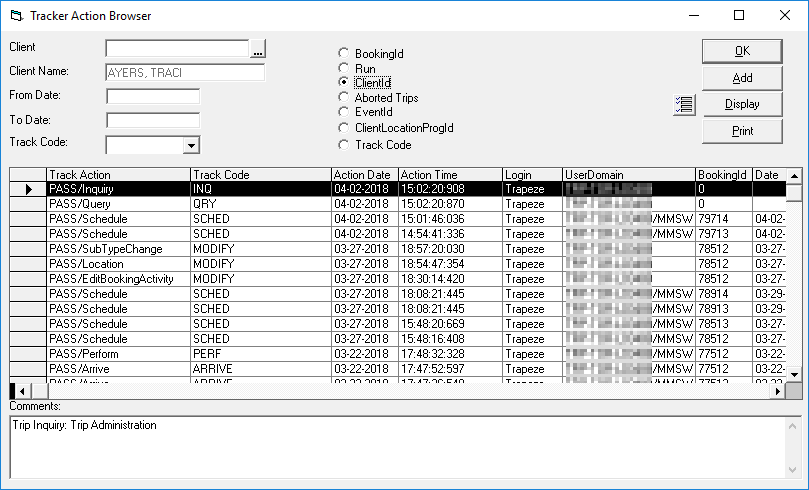
Task: Click the Login column header
Action: (x=532, y=175)
